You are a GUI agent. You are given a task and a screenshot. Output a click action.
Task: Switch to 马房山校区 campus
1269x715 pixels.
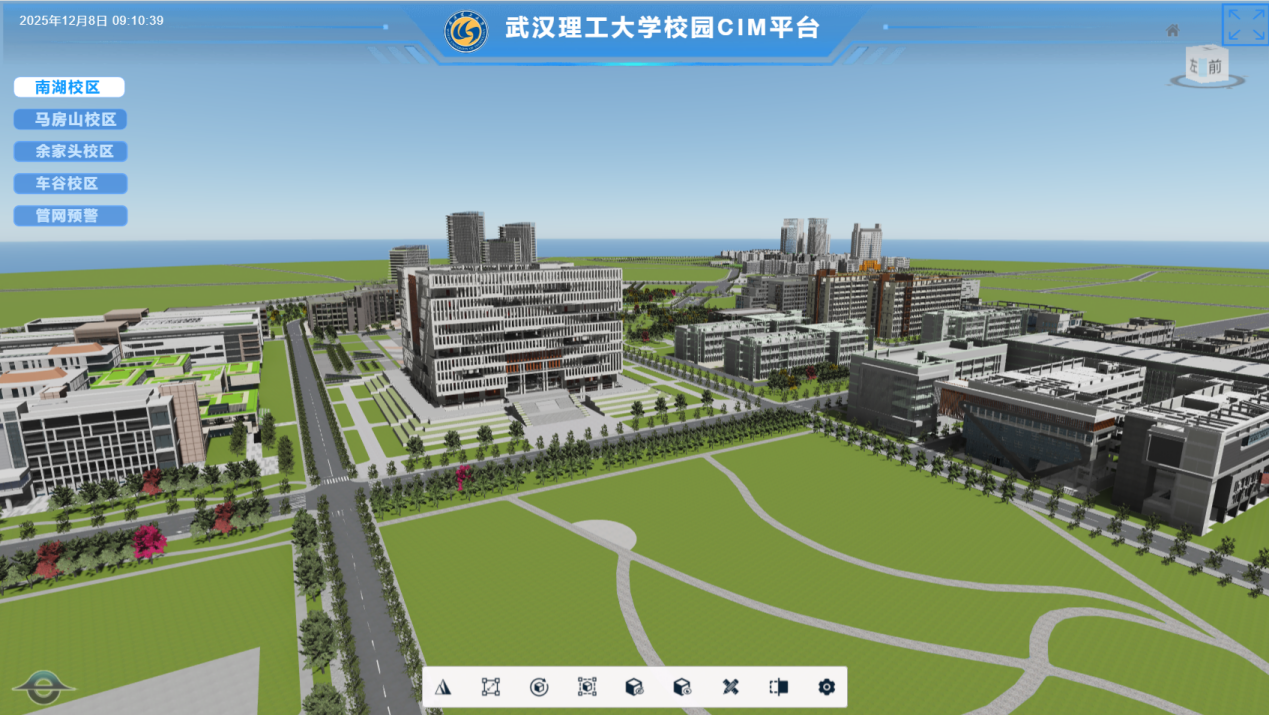(70, 119)
